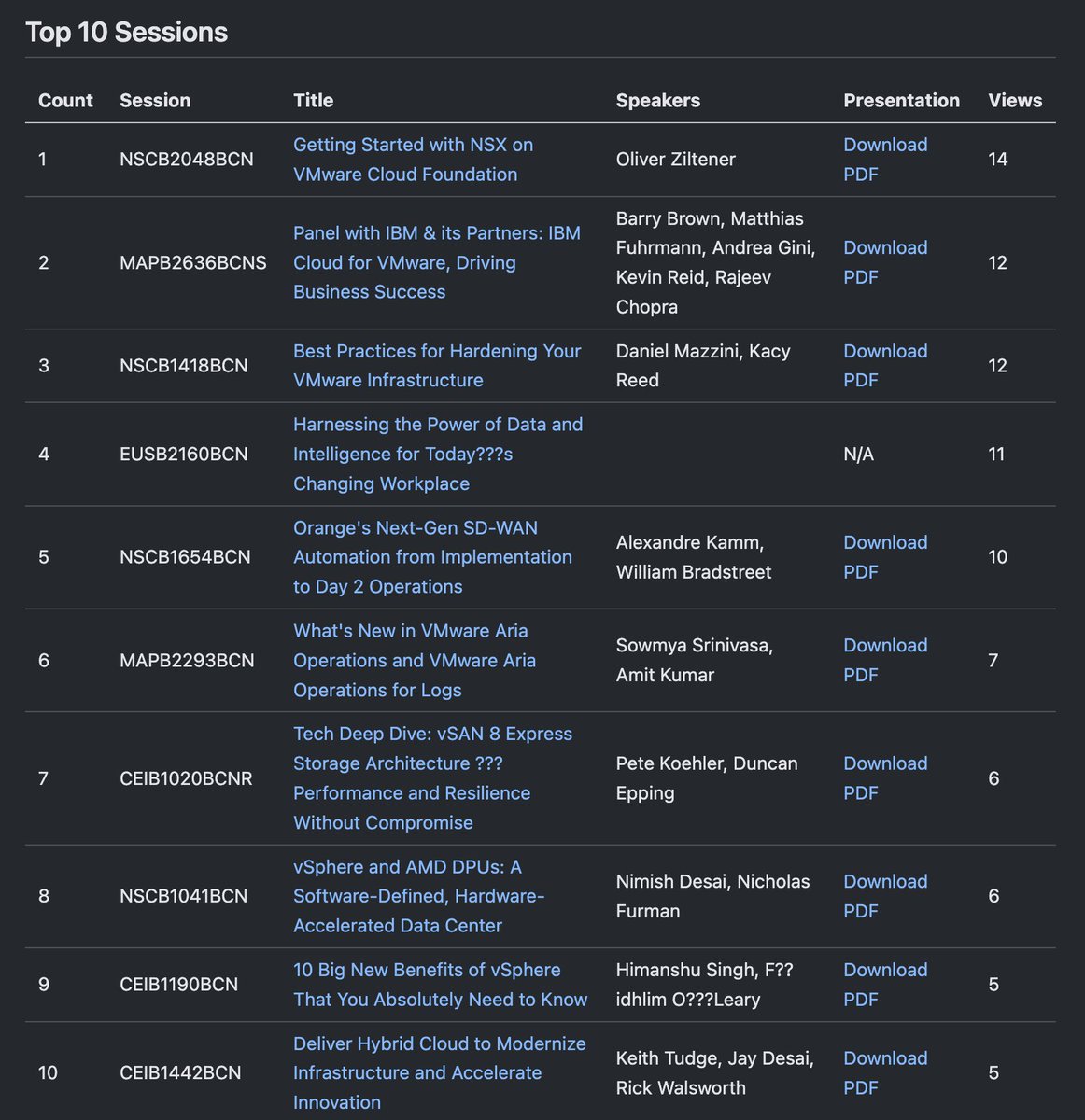Select session code NSCB1041BCN
Screen dimensions: 1085x1120
(x=184, y=896)
